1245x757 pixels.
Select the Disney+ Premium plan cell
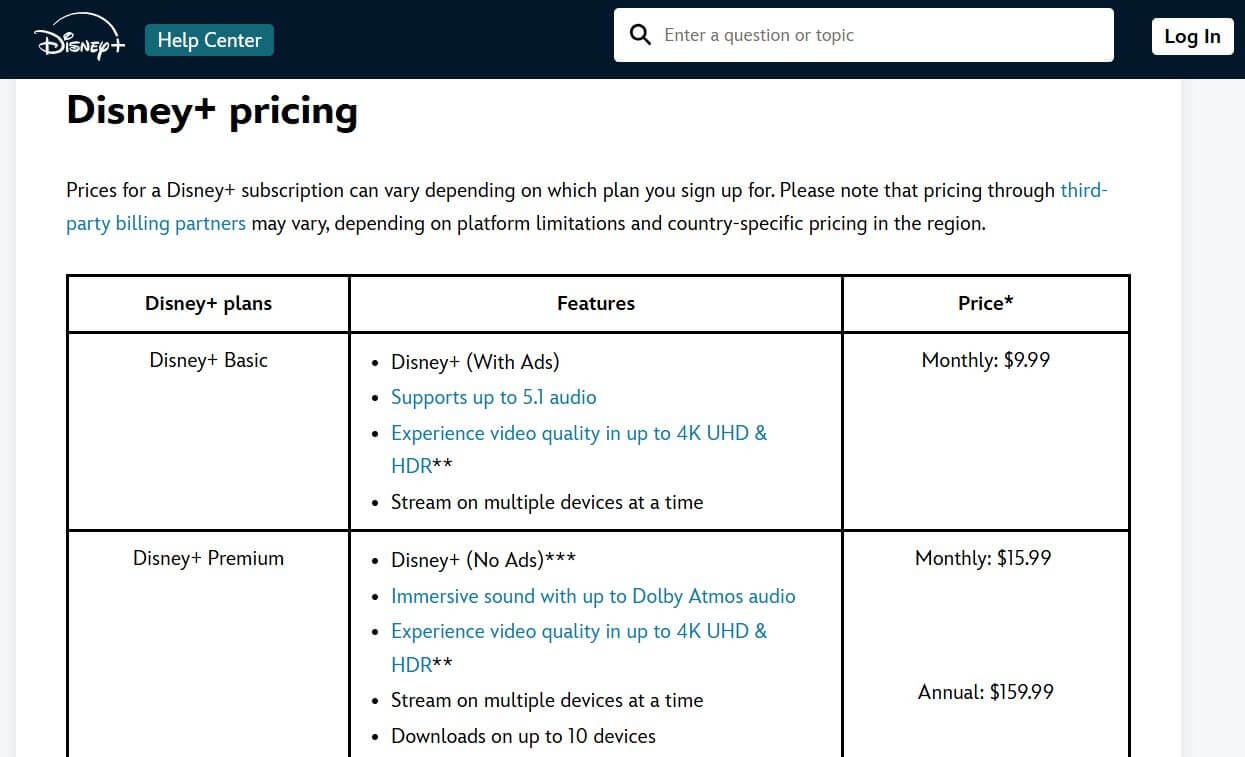click(207, 558)
